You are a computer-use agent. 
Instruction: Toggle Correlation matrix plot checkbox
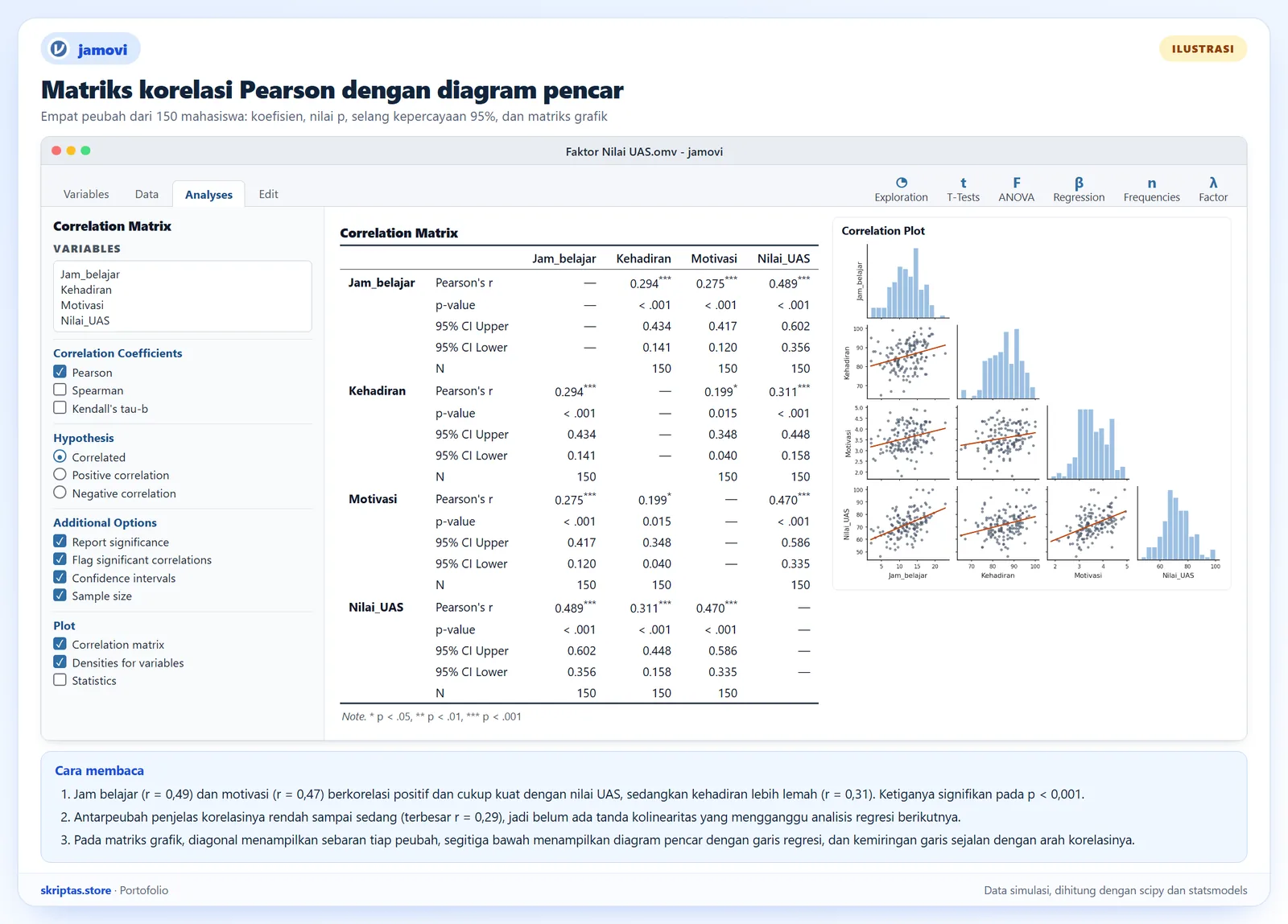[x=60, y=644]
